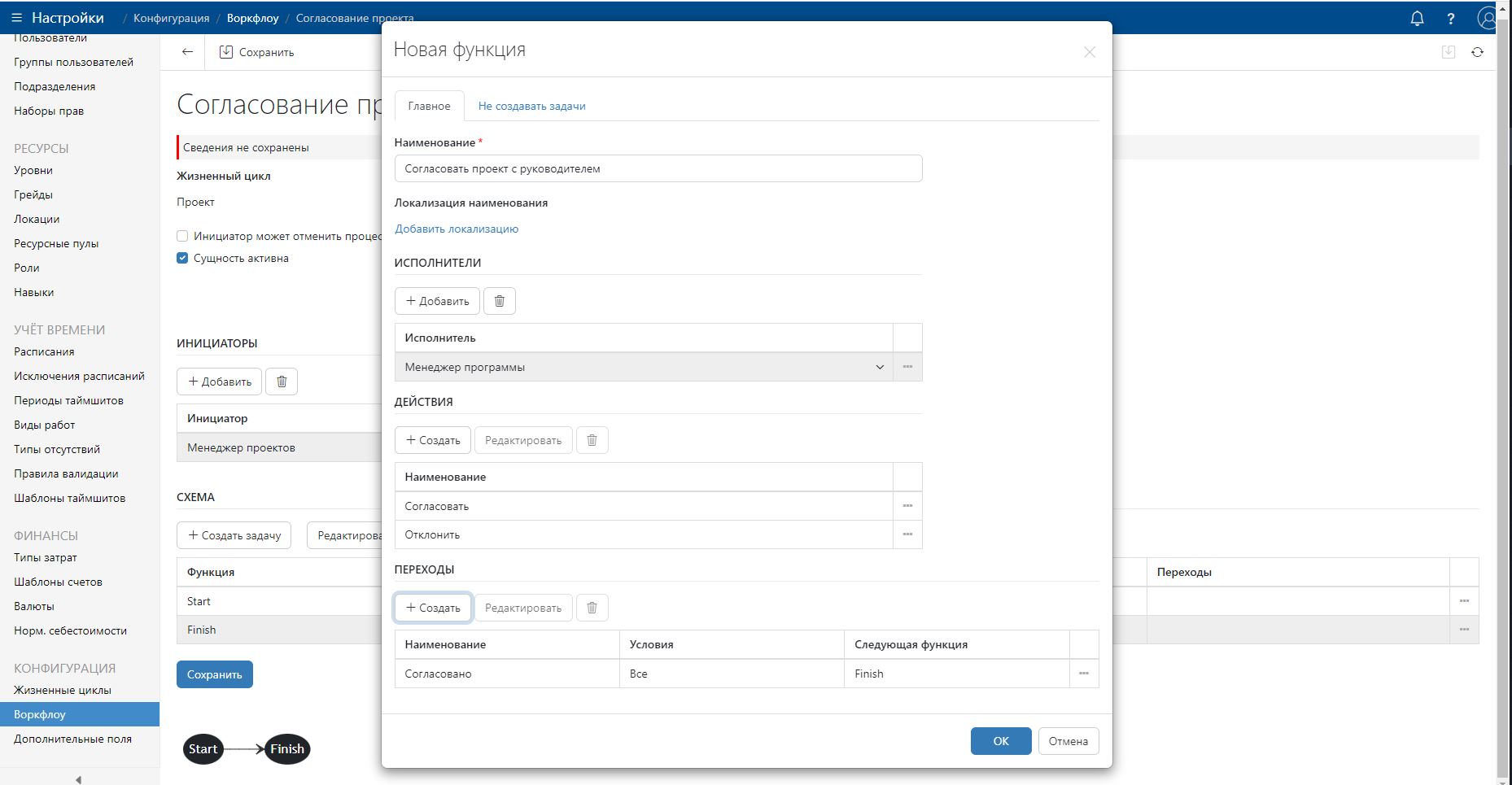Open options menu for Finish function row
Viewport: 1512px width, 785px height.
pyautogui.click(x=1464, y=630)
